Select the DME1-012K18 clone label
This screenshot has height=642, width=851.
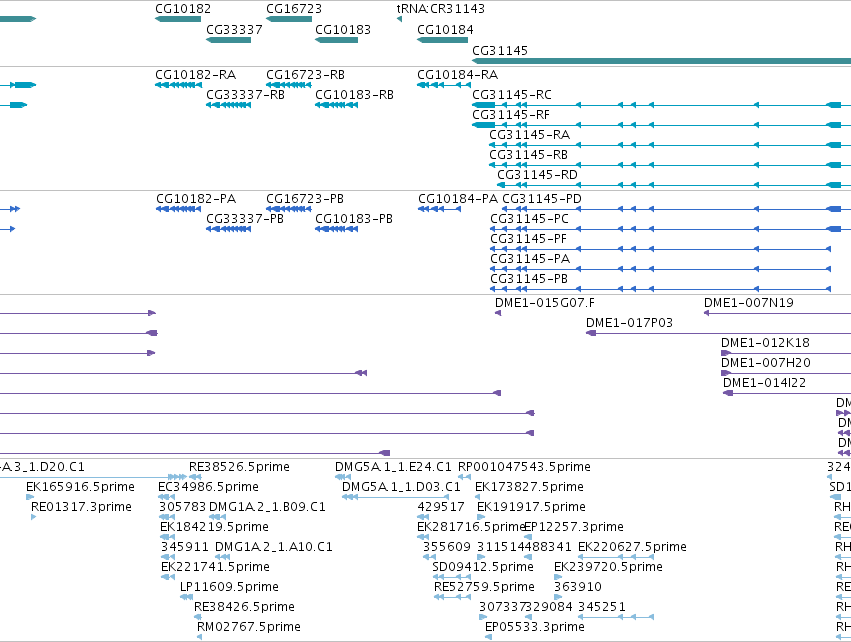point(765,343)
